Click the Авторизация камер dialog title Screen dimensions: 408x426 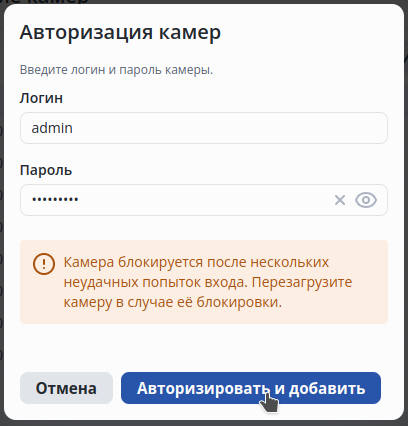click(x=120, y=32)
